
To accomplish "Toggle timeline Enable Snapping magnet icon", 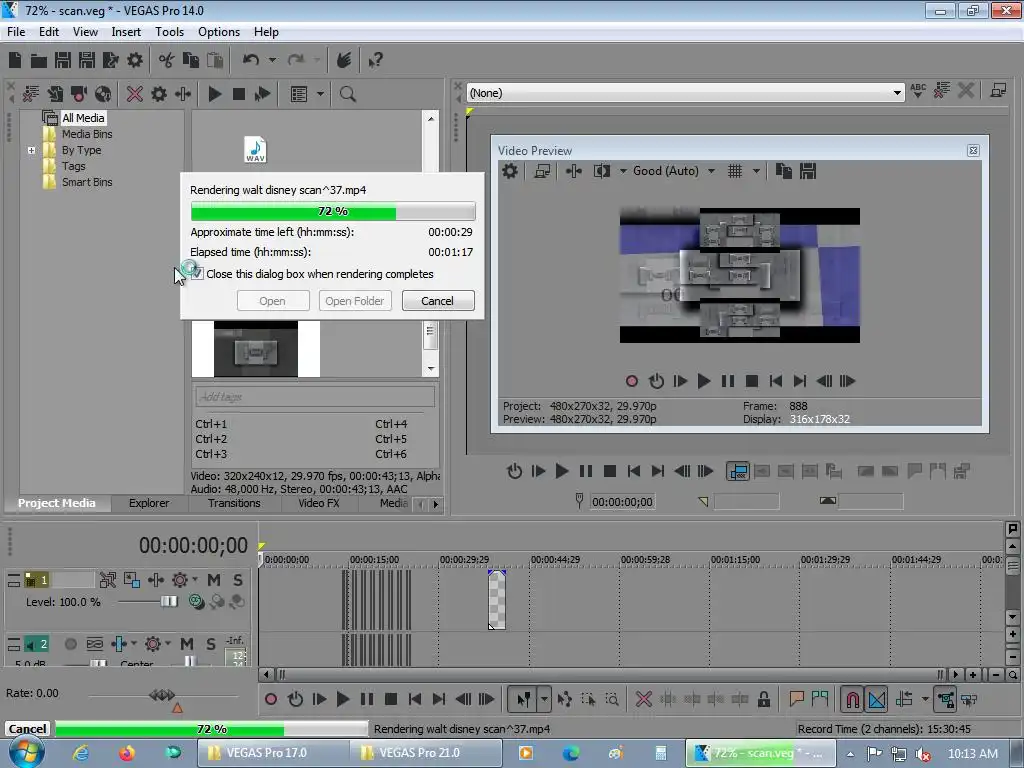I will [852, 699].
